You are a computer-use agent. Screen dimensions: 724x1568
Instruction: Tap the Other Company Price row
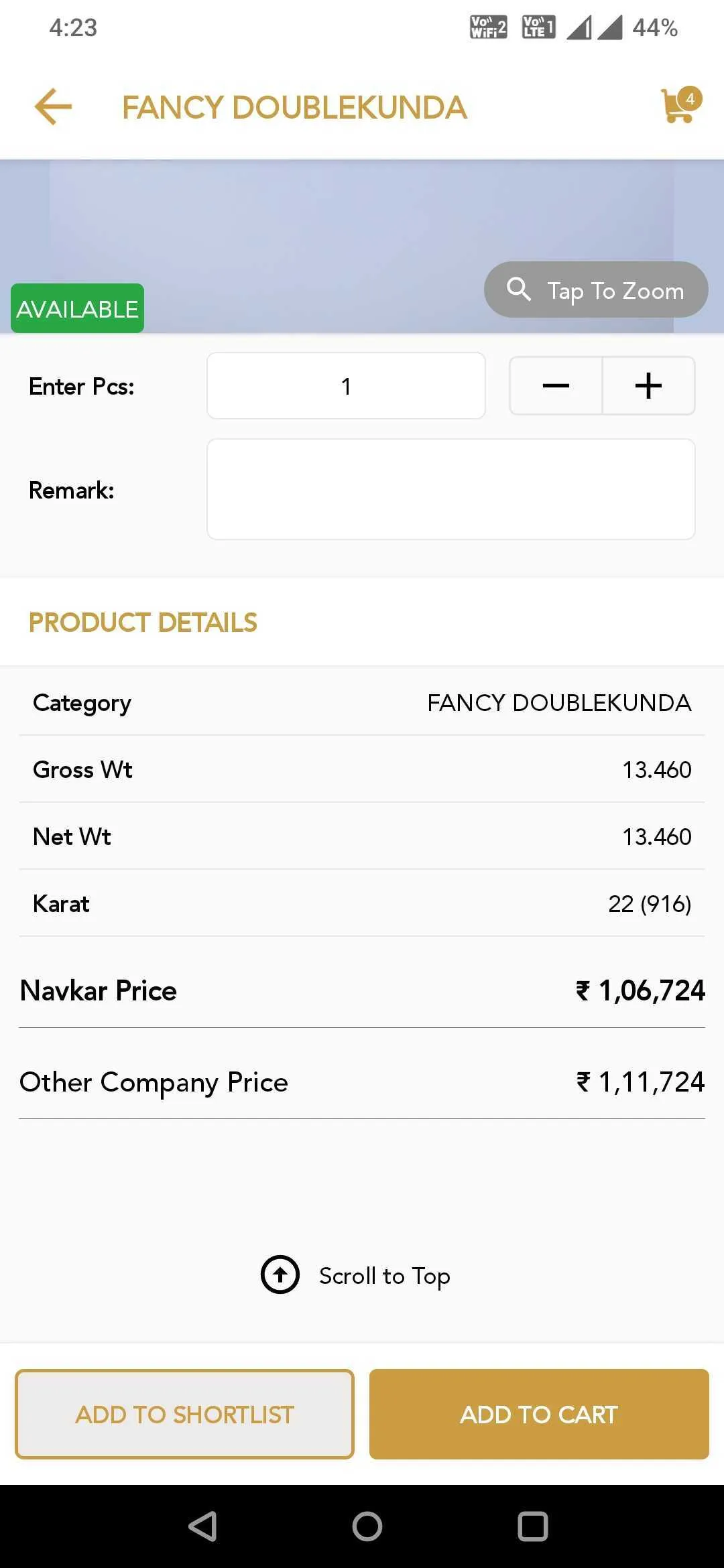(362, 1082)
